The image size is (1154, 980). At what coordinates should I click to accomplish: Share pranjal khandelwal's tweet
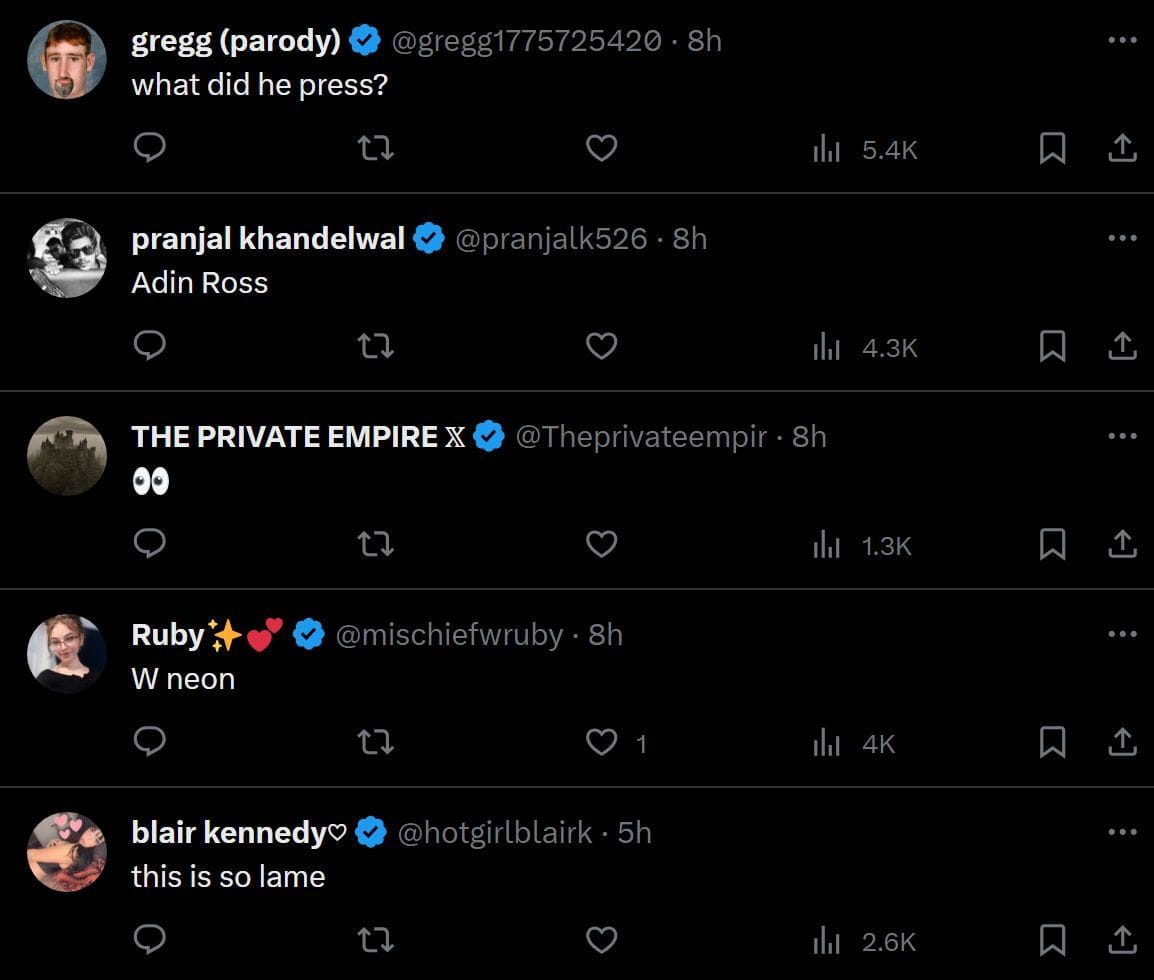click(1122, 346)
